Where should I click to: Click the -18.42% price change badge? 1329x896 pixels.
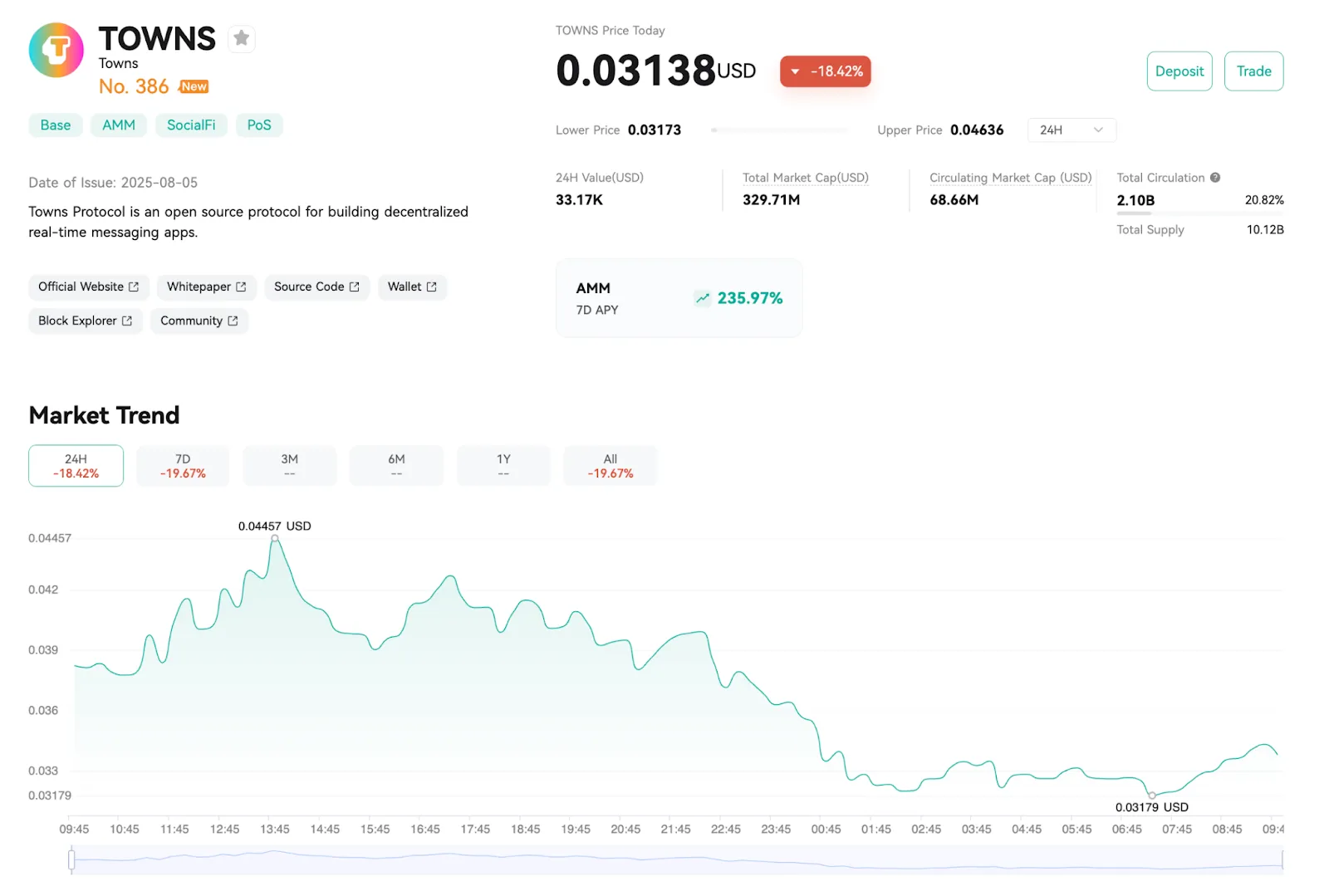[826, 71]
